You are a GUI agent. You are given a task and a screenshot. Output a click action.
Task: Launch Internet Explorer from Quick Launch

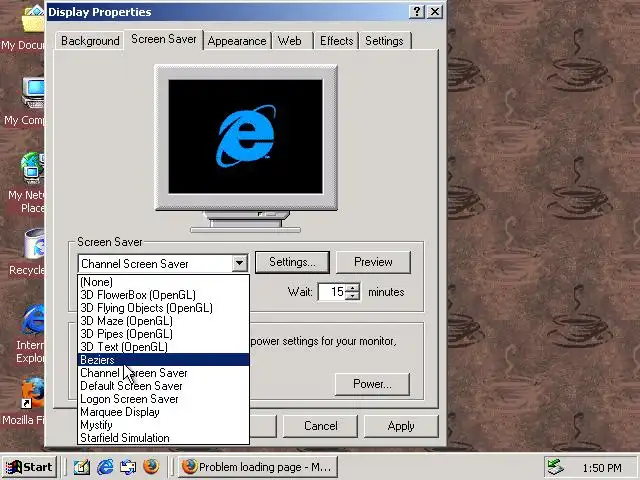[x=105, y=466]
